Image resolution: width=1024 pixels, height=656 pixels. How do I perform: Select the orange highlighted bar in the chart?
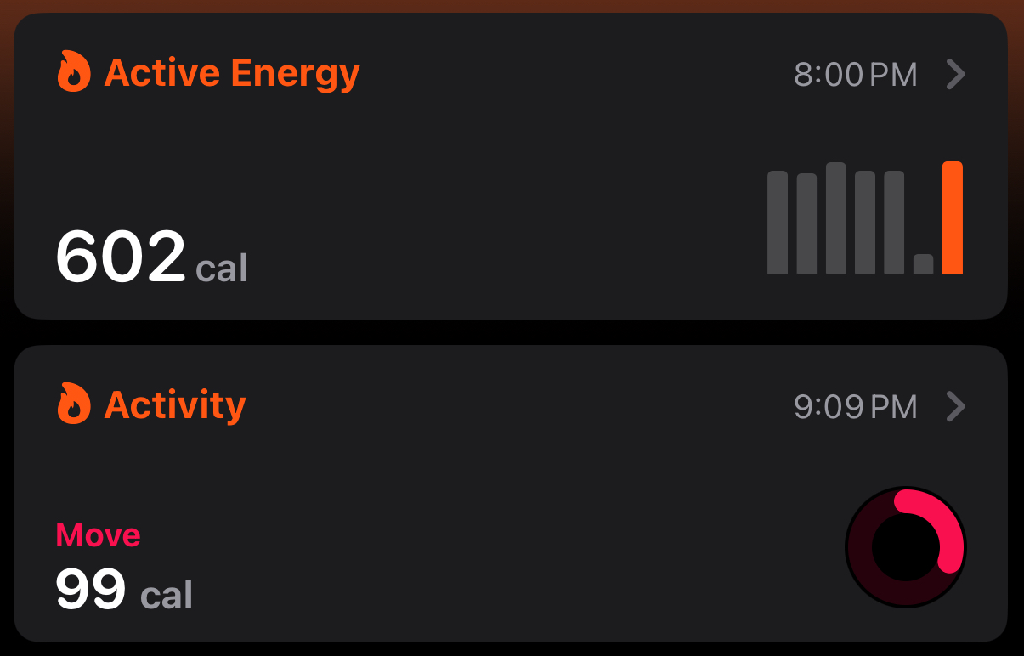pos(952,218)
